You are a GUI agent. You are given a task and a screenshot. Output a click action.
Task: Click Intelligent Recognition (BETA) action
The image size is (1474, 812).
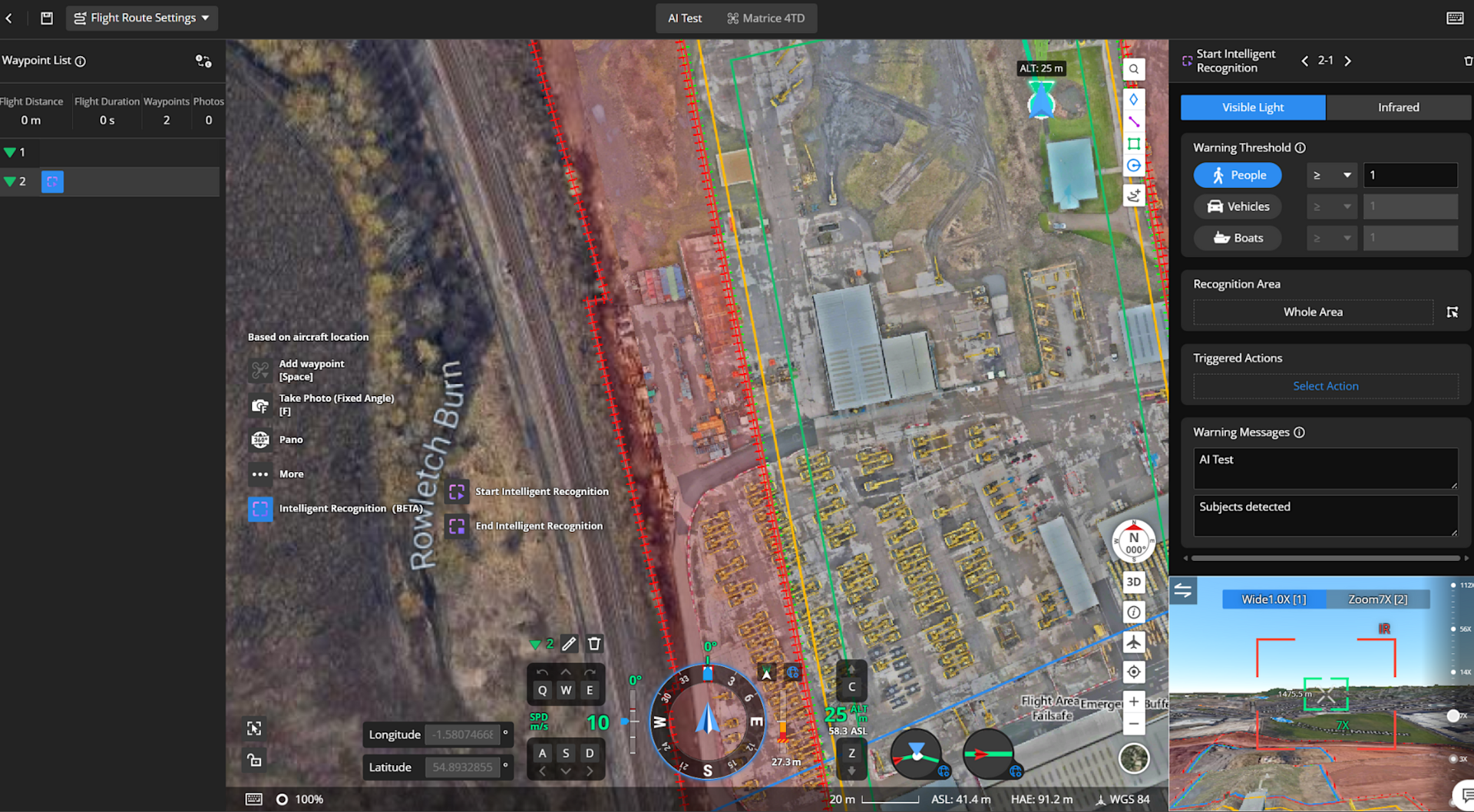click(335, 509)
